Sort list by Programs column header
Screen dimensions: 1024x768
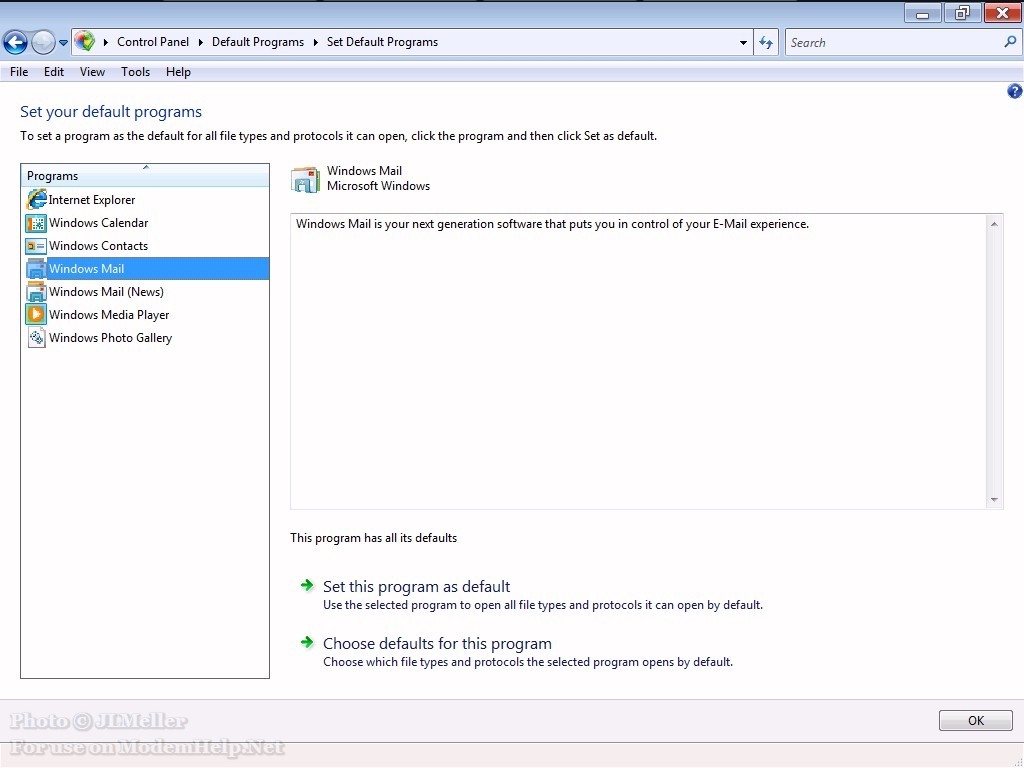pos(145,176)
